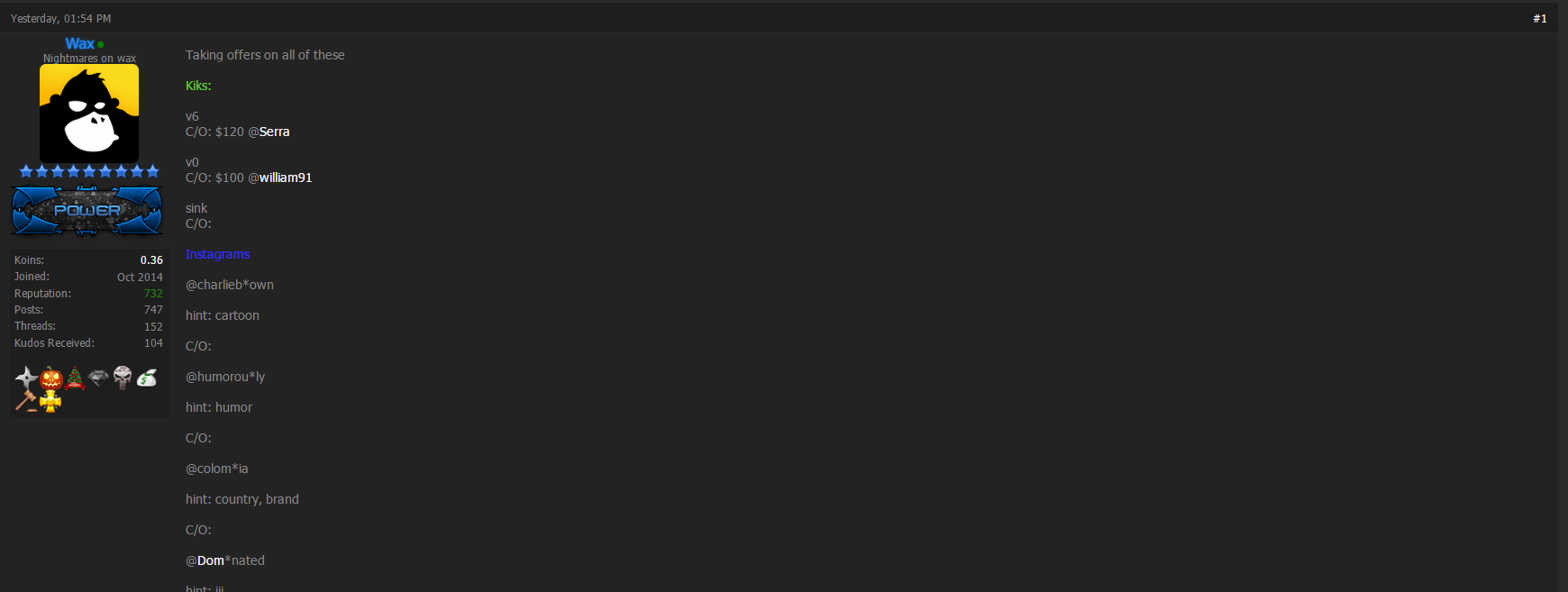Click the ninja shuriken award badge
1568x592 pixels.
[26, 378]
